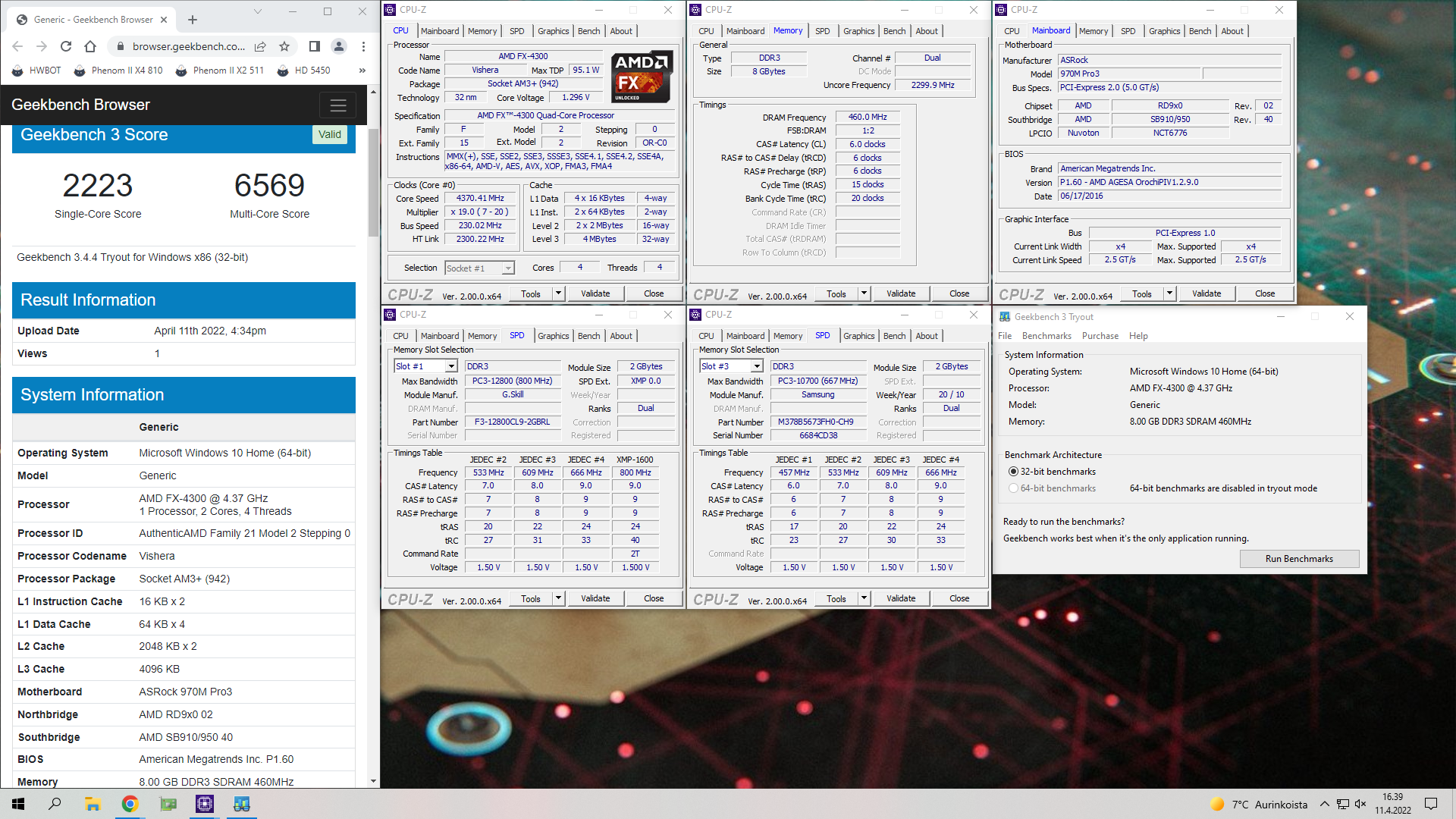Open Help menu in Geekbench 3 Tryout
Screen dimensions: 1456x819
(1138, 336)
